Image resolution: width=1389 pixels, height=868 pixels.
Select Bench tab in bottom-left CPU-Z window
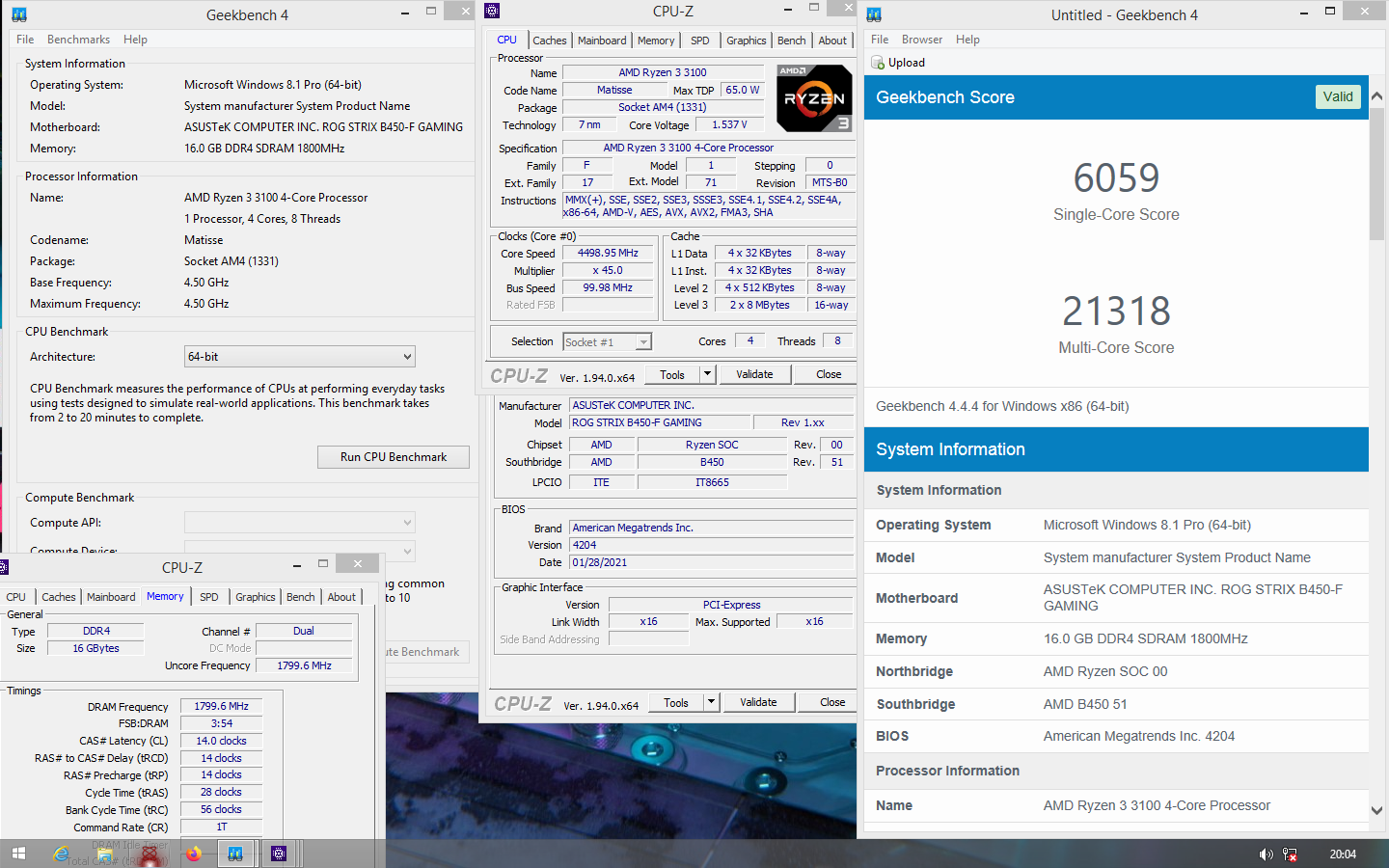click(x=301, y=597)
